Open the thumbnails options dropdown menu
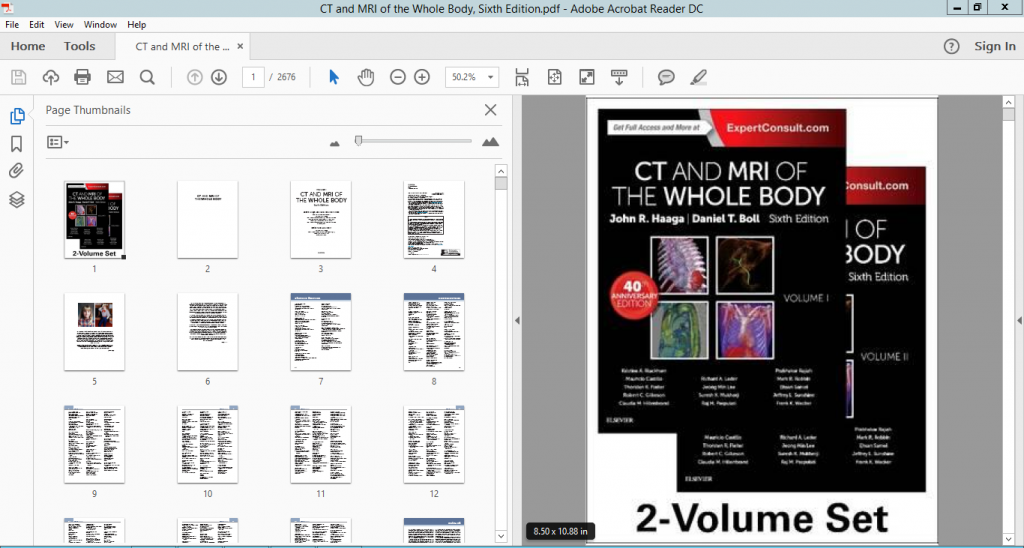The height and width of the screenshot is (548, 1024). pyautogui.click(x=57, y=142)
